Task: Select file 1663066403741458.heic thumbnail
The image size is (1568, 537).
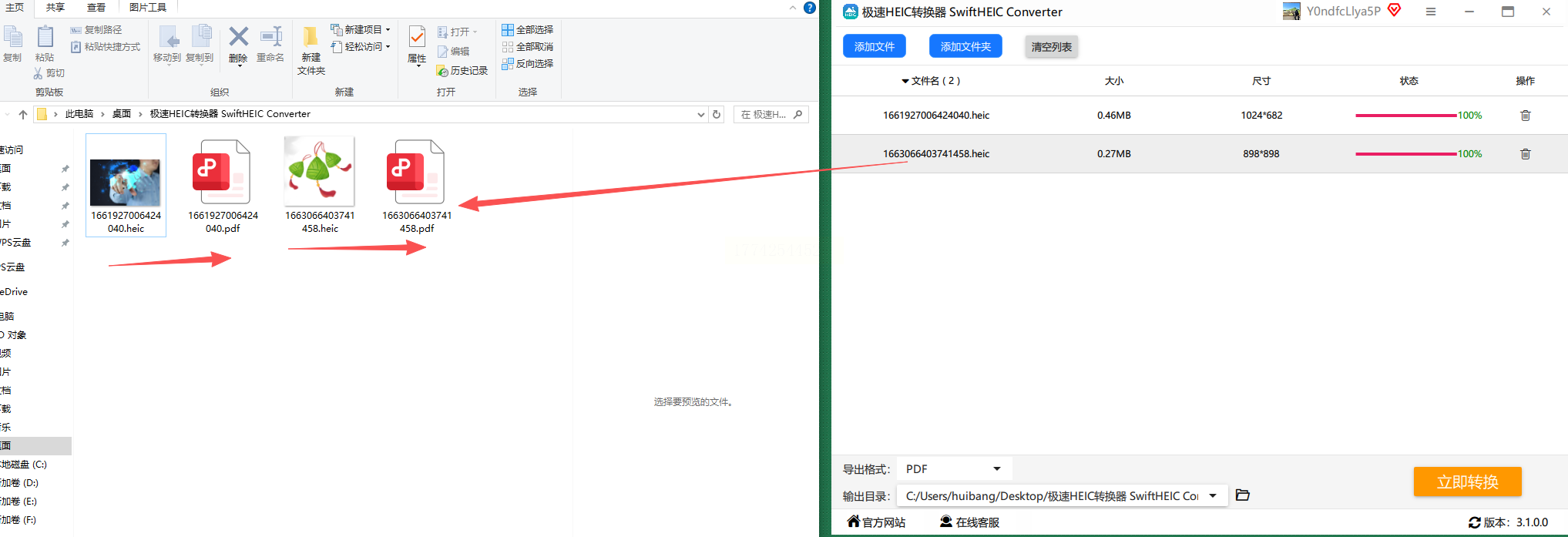Action: point(320,171)
